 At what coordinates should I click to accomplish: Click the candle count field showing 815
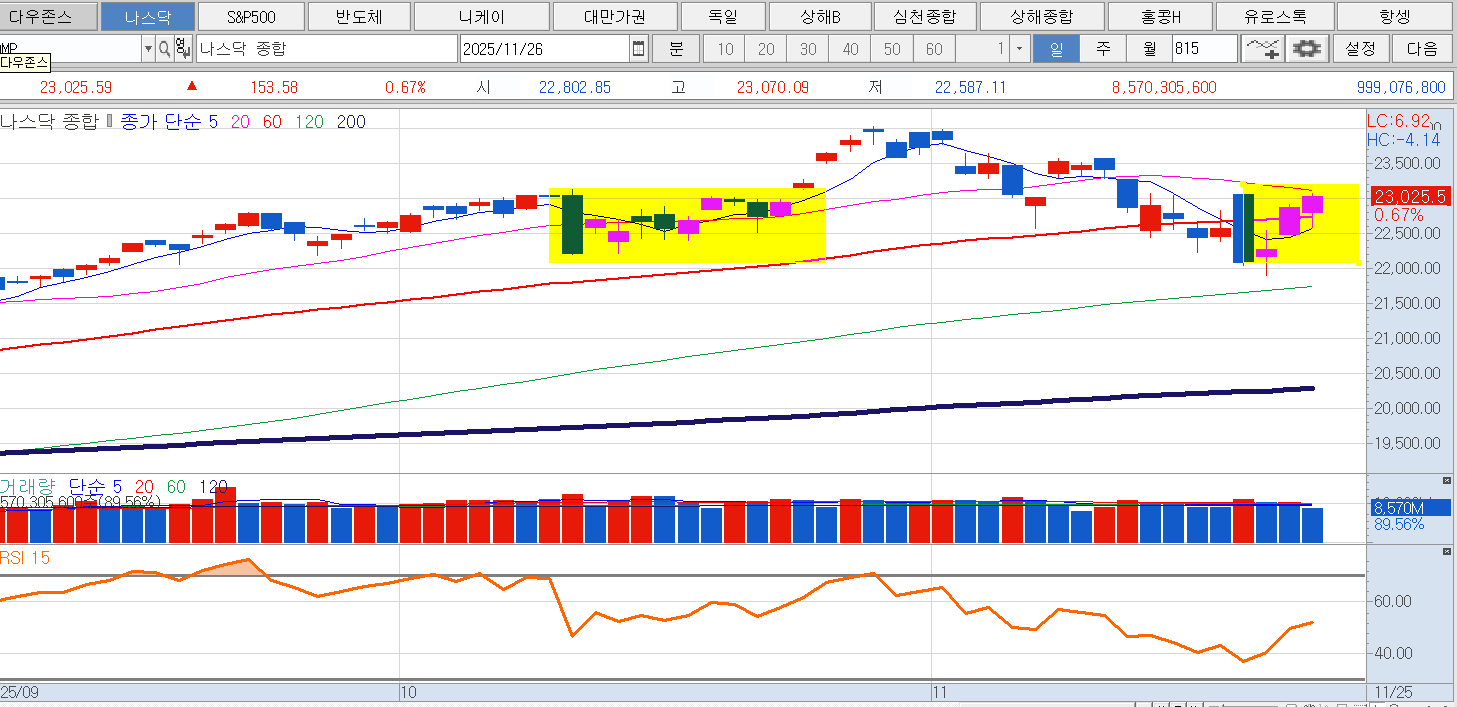pyautogui.click(x=1204, y=49)
